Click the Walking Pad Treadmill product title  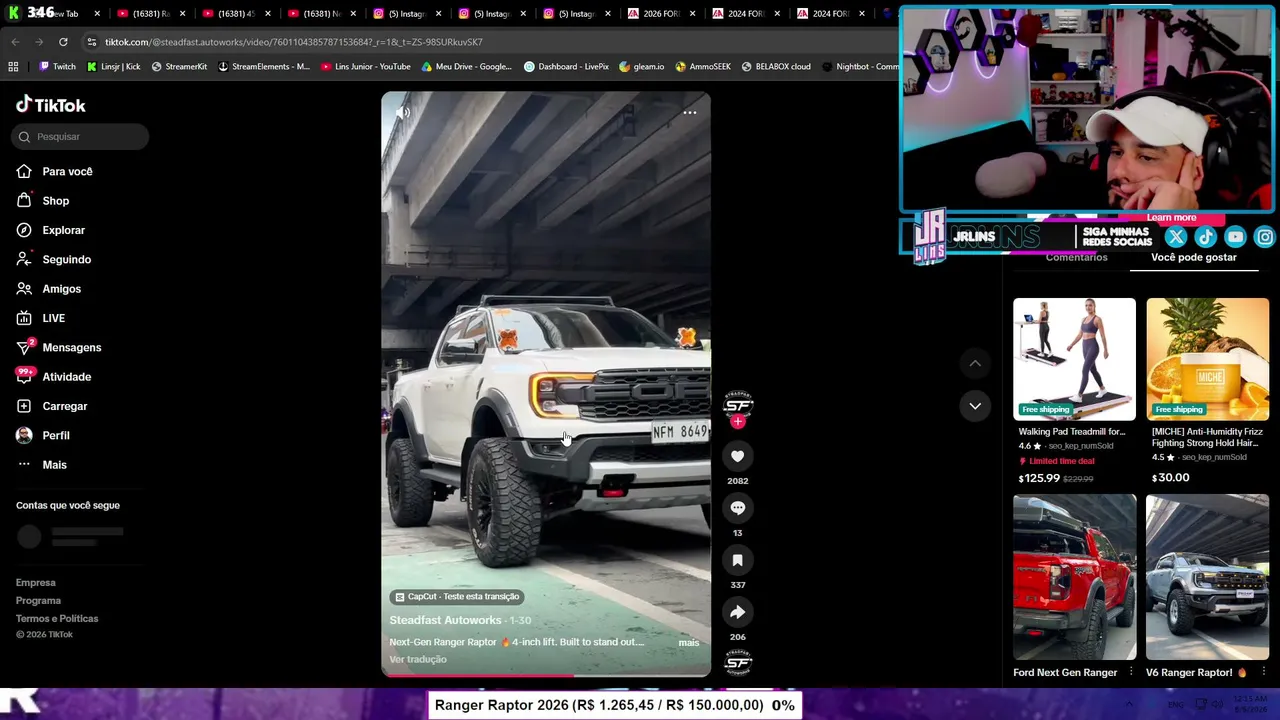[x=1072, y=432]
